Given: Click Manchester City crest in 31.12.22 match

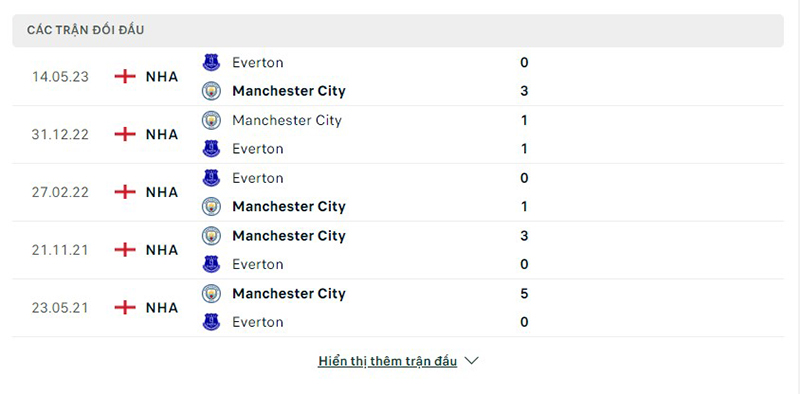Looking at the screenshot, I should point(211,120).
